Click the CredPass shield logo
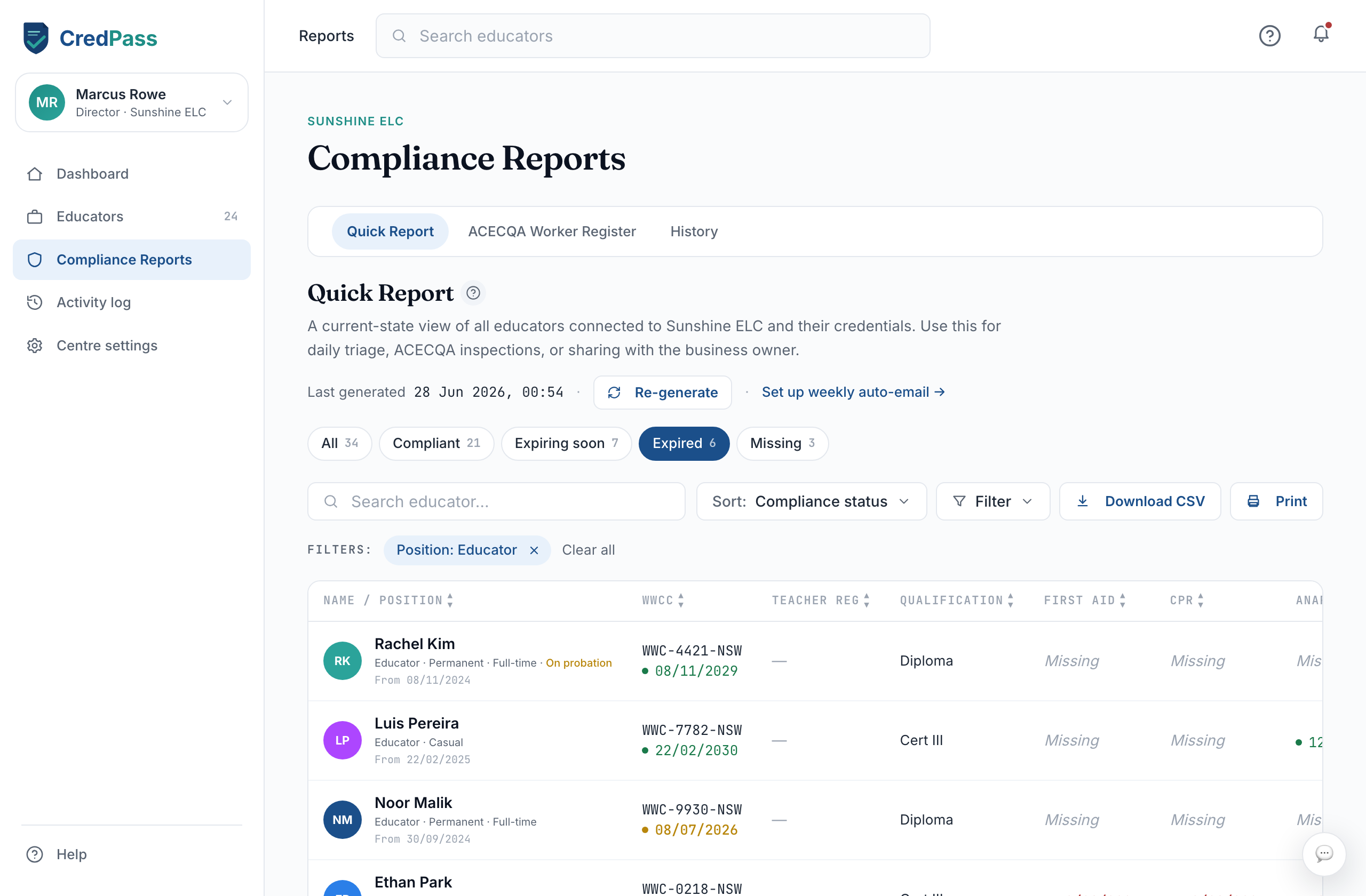This screenshot has width=1366, height=896. [36, 38]
